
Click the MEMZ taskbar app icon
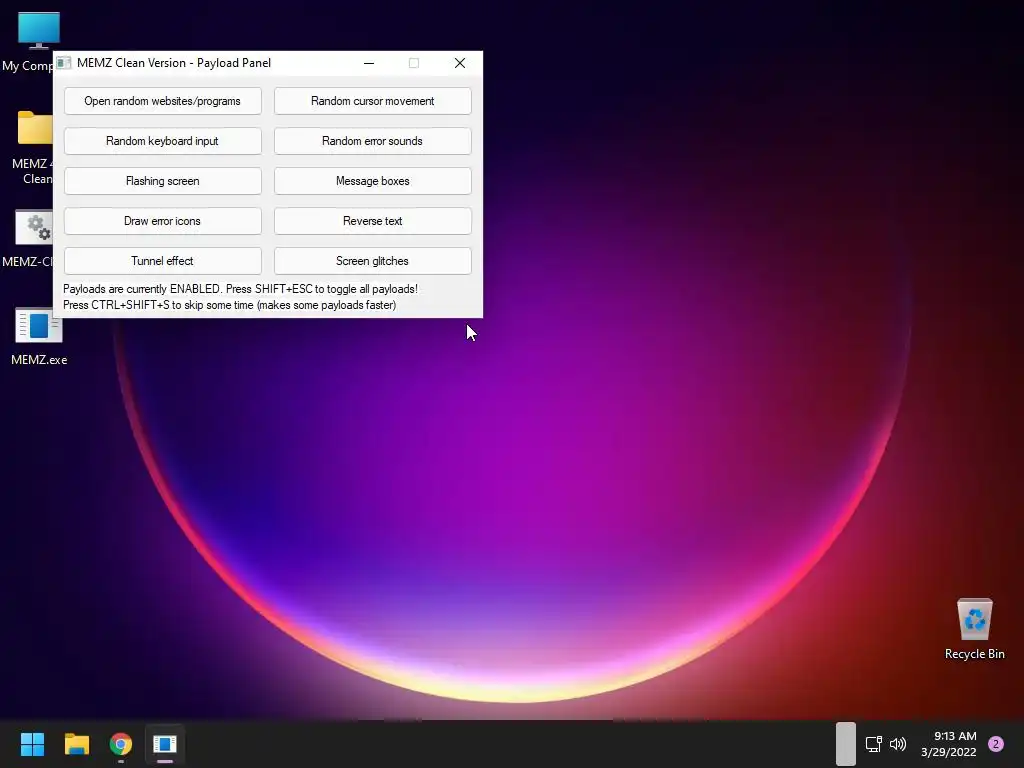pyautogui.click(x=165, y=744)
